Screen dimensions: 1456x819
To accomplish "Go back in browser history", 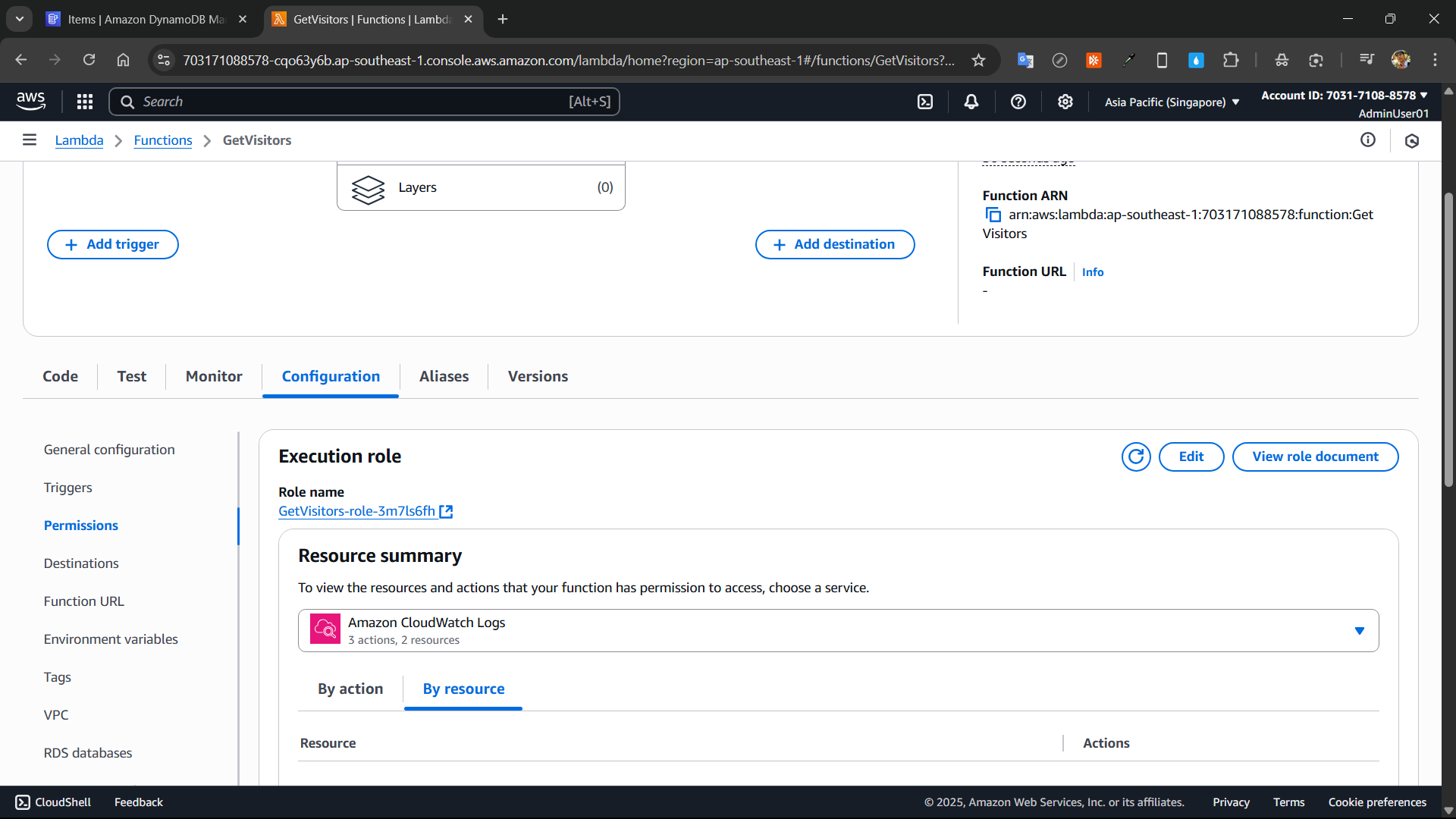I will (x=20, y=60).
